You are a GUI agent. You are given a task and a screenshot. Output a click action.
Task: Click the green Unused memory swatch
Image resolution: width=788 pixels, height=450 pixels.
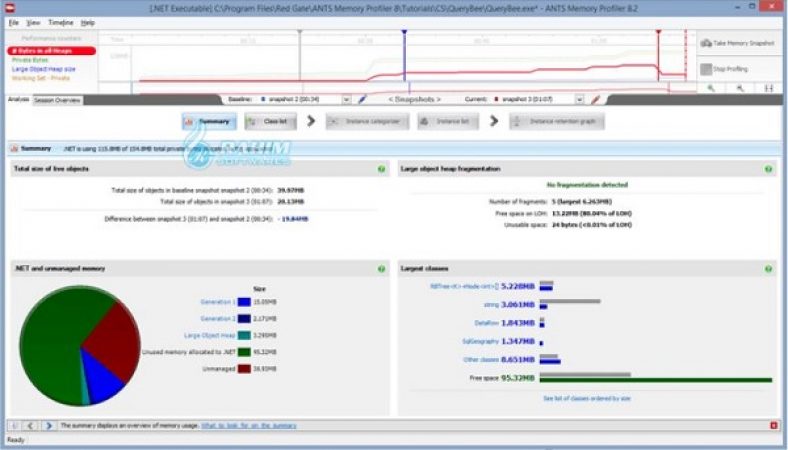point(244,352)
